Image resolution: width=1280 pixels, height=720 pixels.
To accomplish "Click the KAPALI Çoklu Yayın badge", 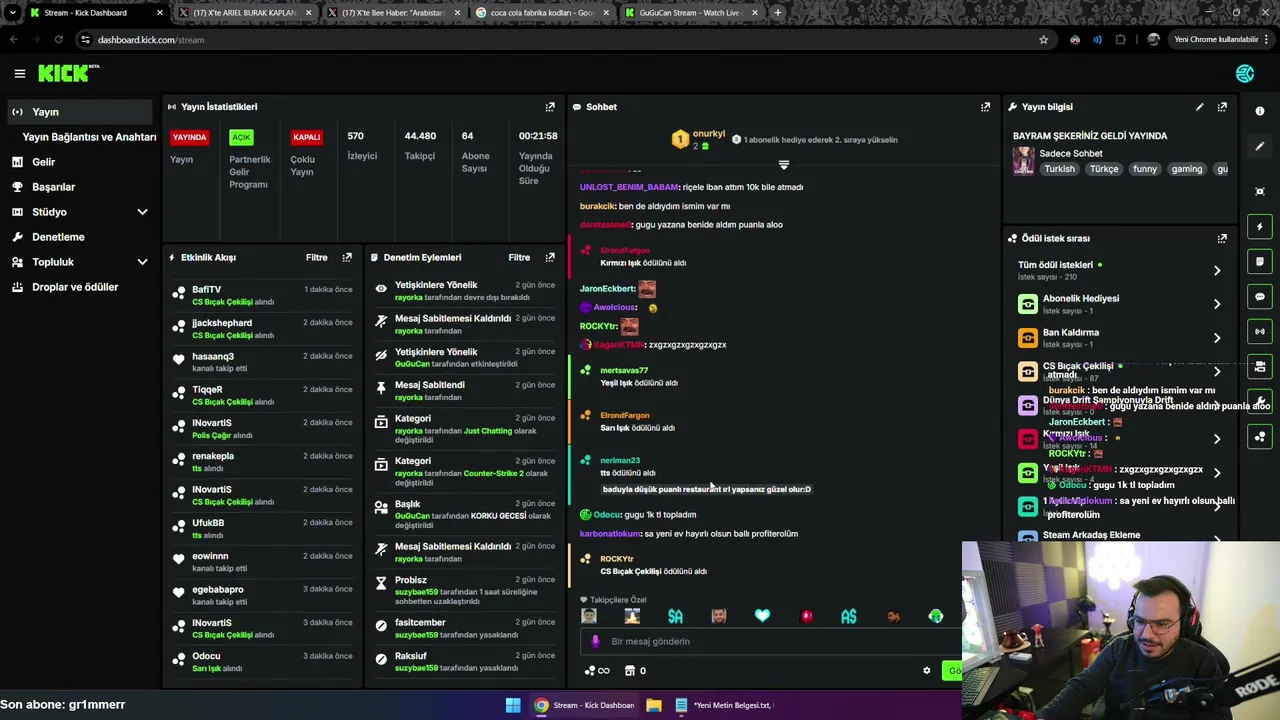I will coord(307,137).
